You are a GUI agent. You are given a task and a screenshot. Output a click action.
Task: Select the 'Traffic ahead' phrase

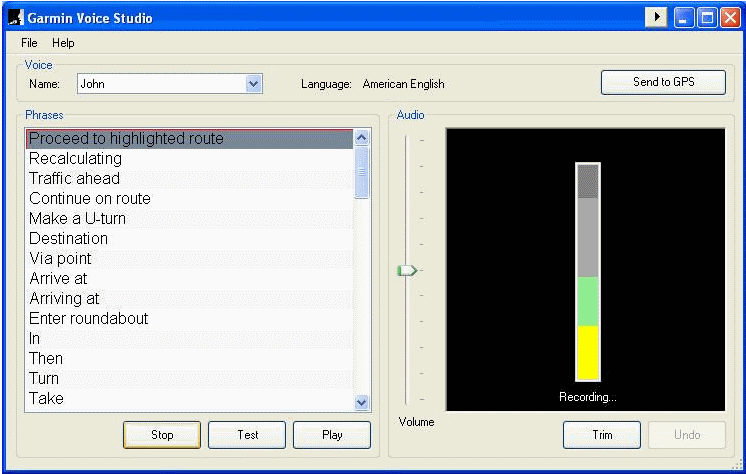(x=75, y=178)
